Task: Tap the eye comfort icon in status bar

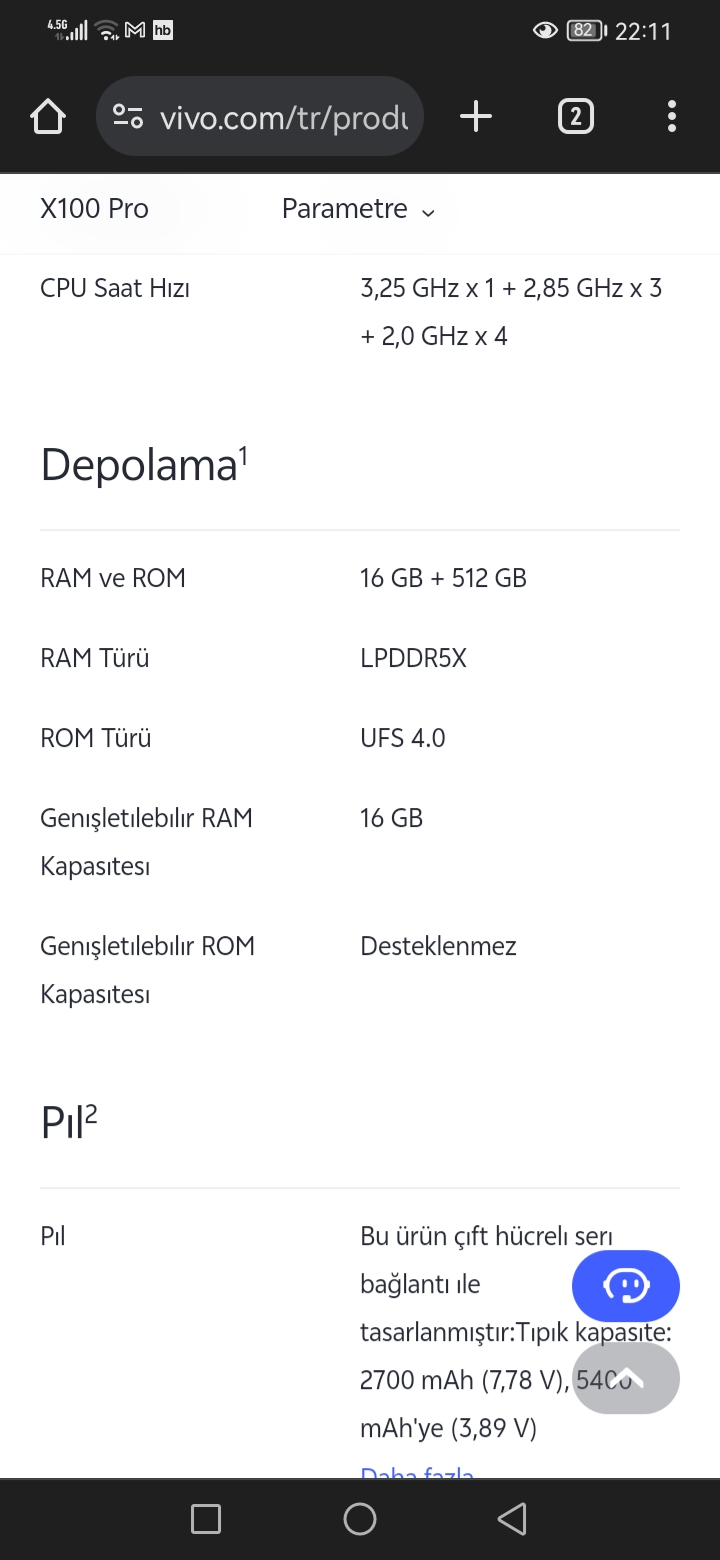Action: pyautogui.click(x=545, y=31)
